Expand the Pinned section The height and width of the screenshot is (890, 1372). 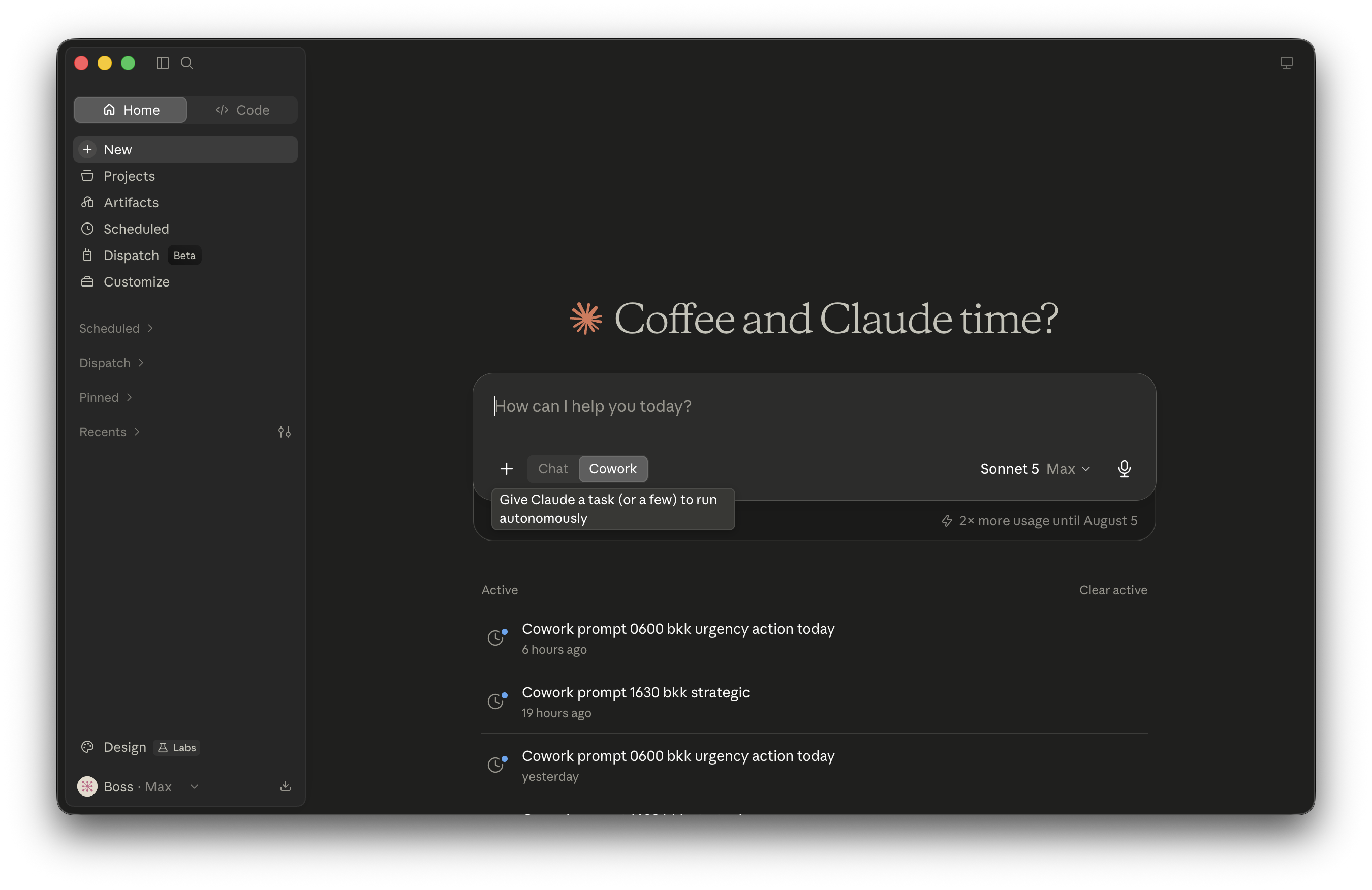click(106, 397)
